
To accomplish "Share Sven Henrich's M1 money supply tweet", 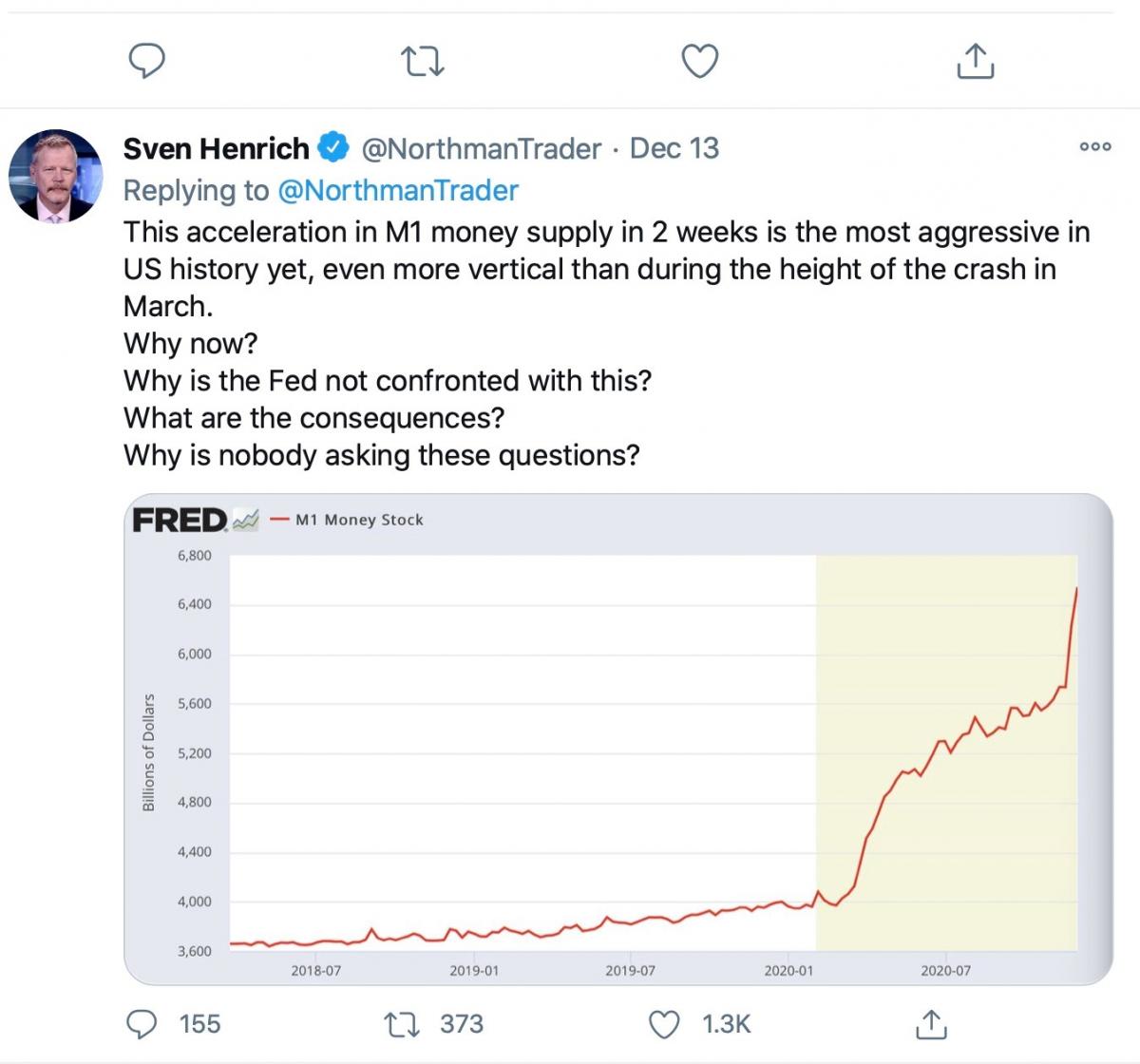I will [x=931, y=1023].
